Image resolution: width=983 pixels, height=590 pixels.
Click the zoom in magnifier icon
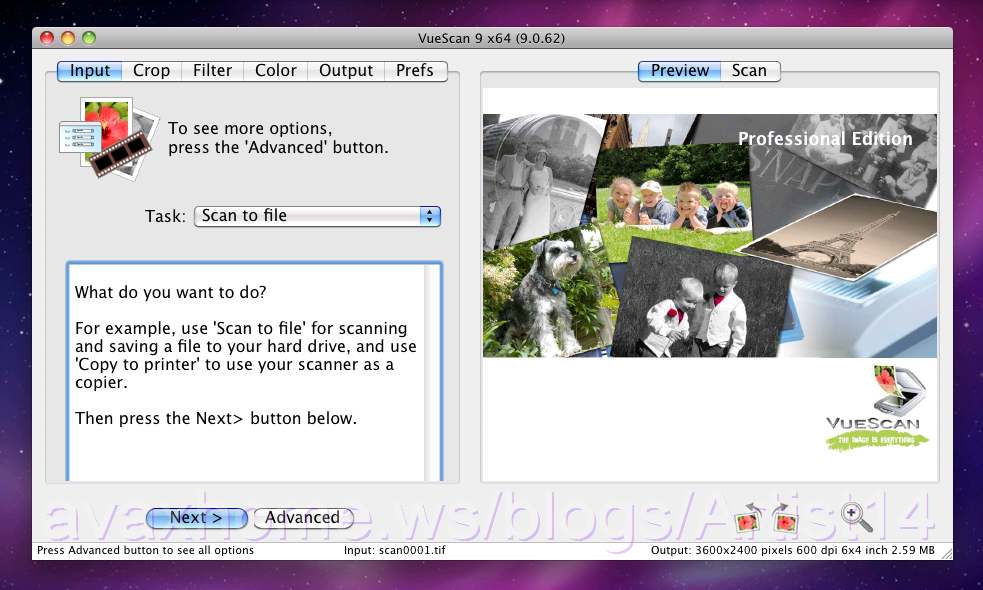856,517
